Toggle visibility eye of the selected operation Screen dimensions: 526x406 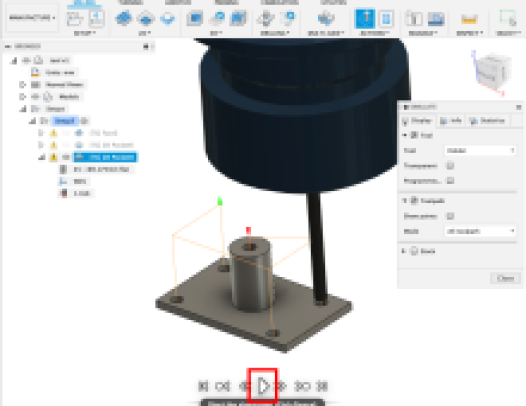(66, 157)
